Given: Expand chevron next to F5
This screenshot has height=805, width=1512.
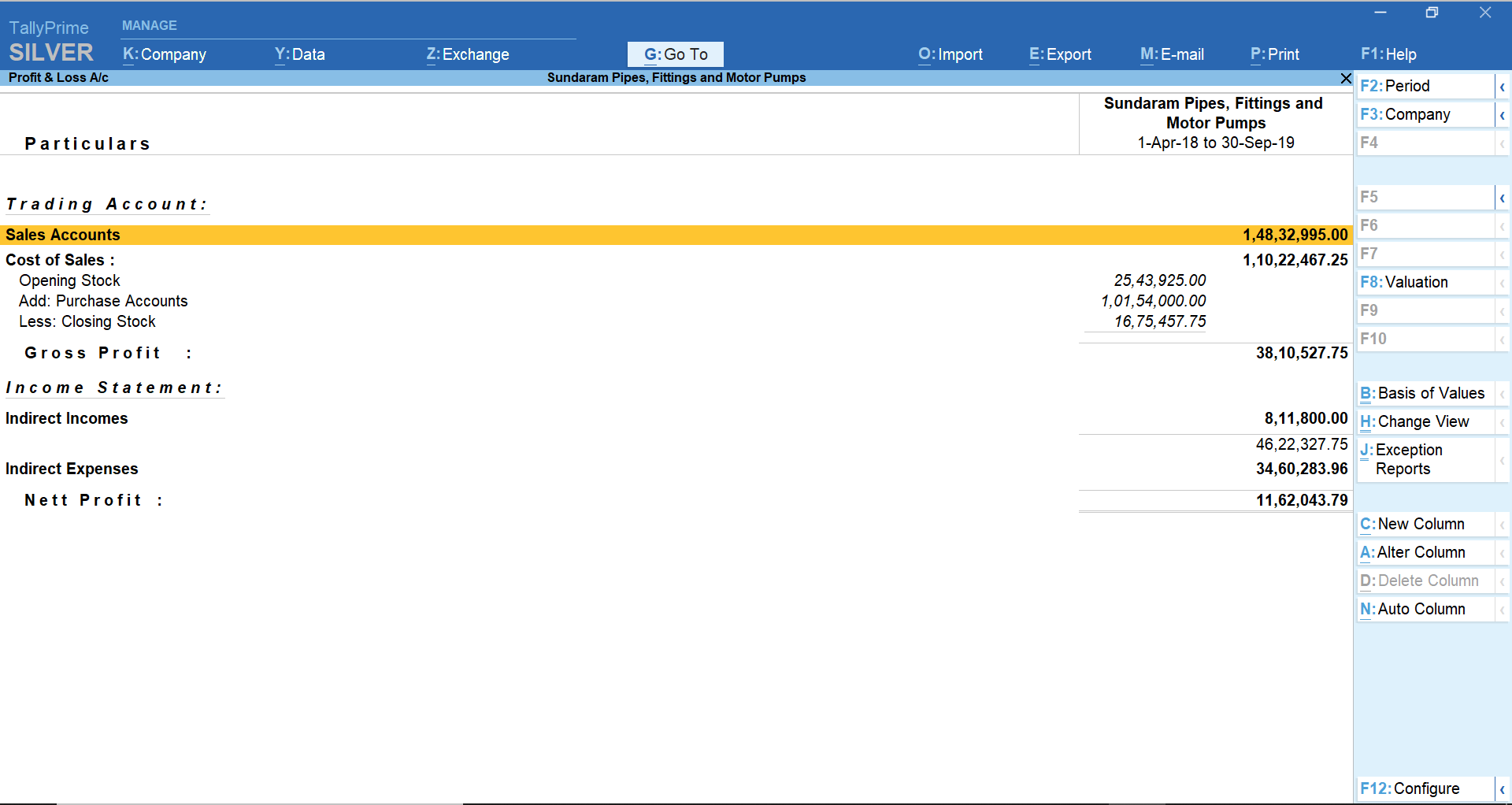Looking at the screenshot, I should coord(1503,198).
